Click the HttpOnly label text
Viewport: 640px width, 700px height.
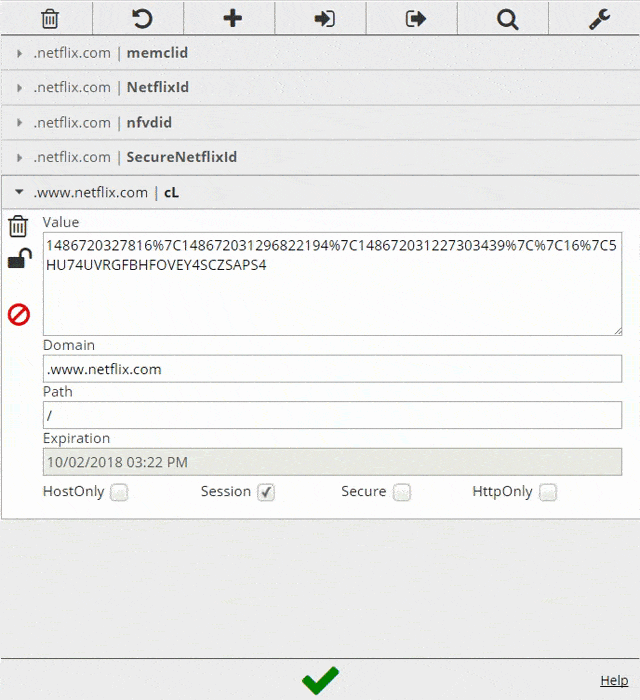click(x=502, y=492)
